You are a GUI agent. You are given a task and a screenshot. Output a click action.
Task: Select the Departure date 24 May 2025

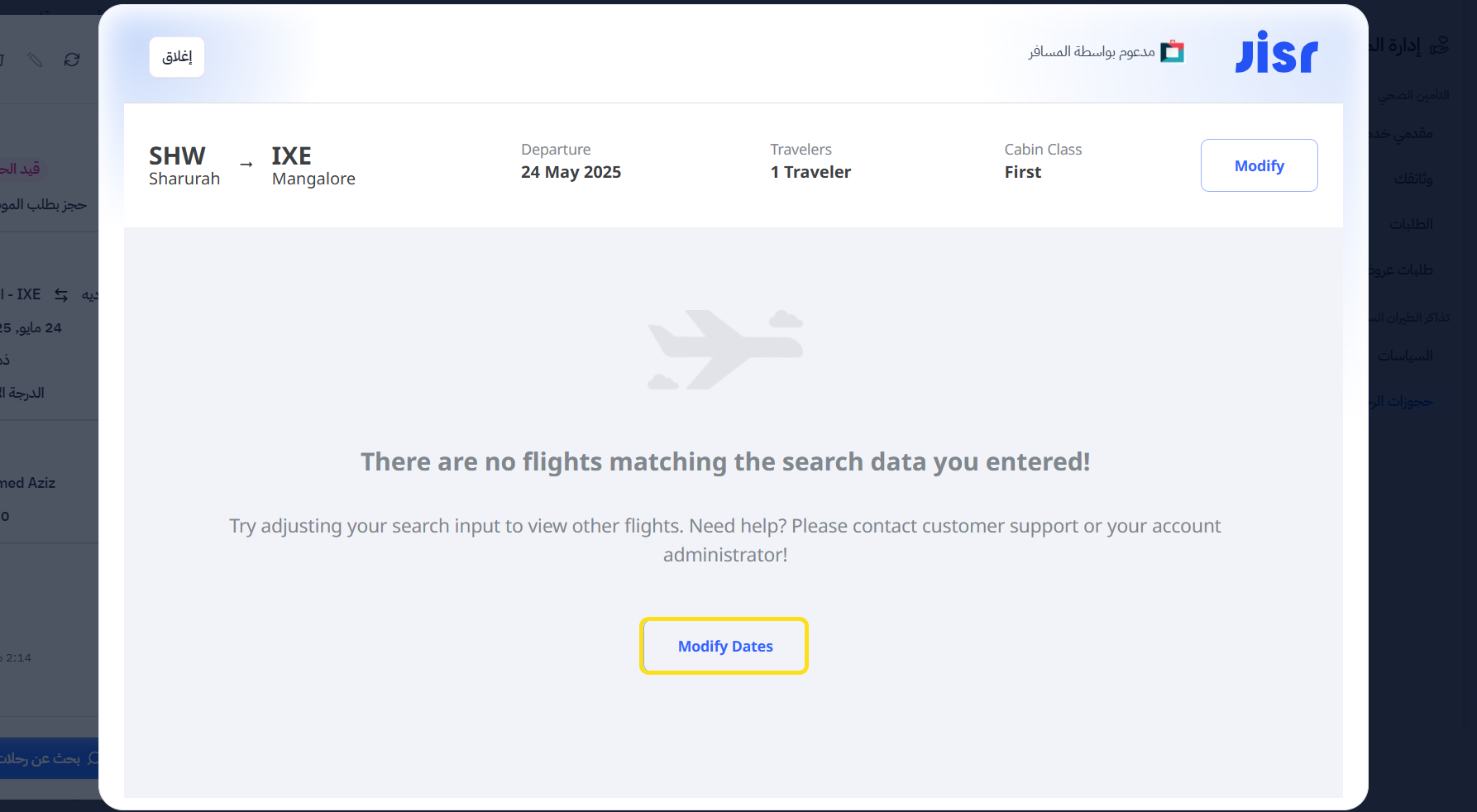[x=571, y=171]
